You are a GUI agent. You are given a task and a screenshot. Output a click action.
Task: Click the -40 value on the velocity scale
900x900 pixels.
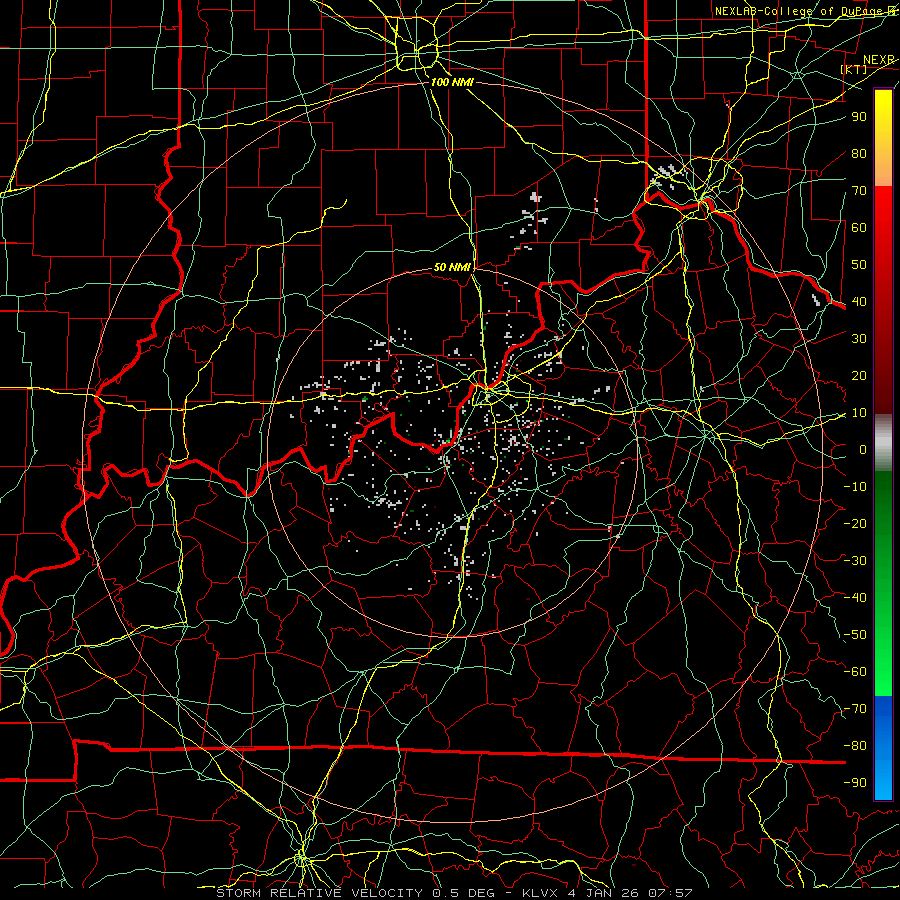[x=855, y=598]
